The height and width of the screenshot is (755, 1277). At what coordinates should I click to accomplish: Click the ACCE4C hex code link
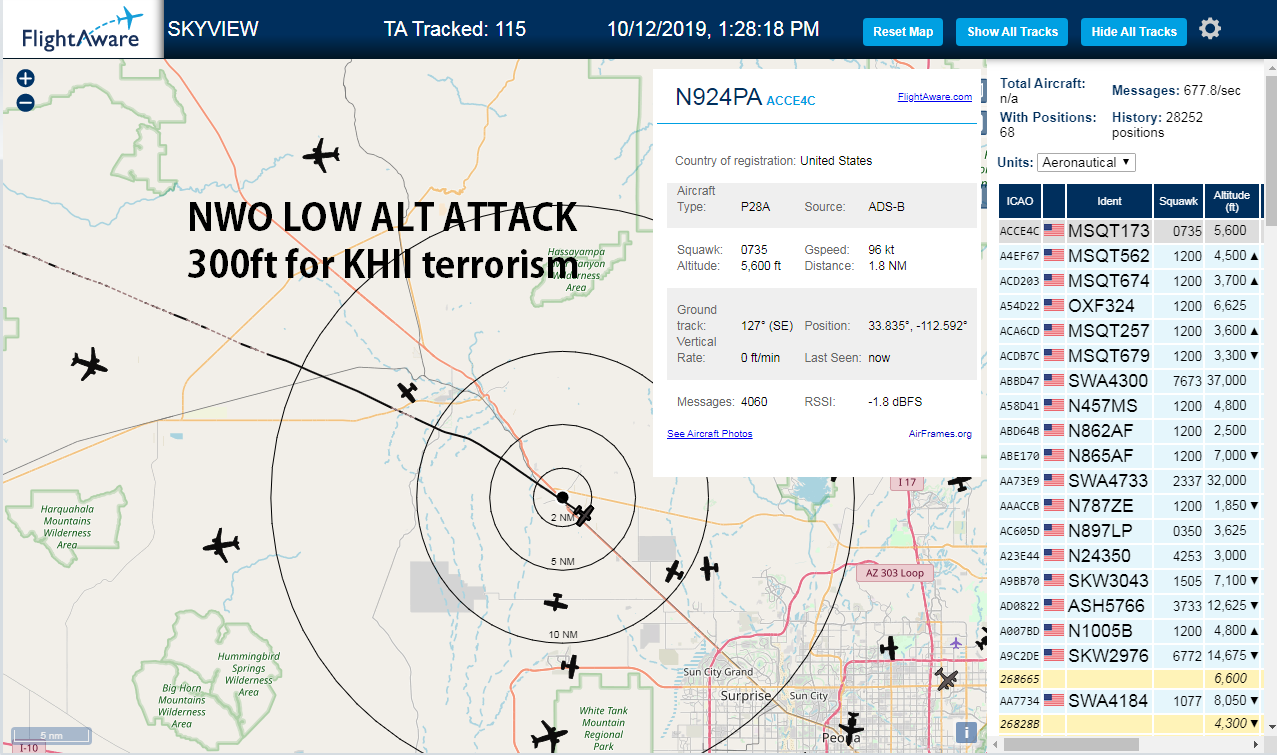[791, 100]
